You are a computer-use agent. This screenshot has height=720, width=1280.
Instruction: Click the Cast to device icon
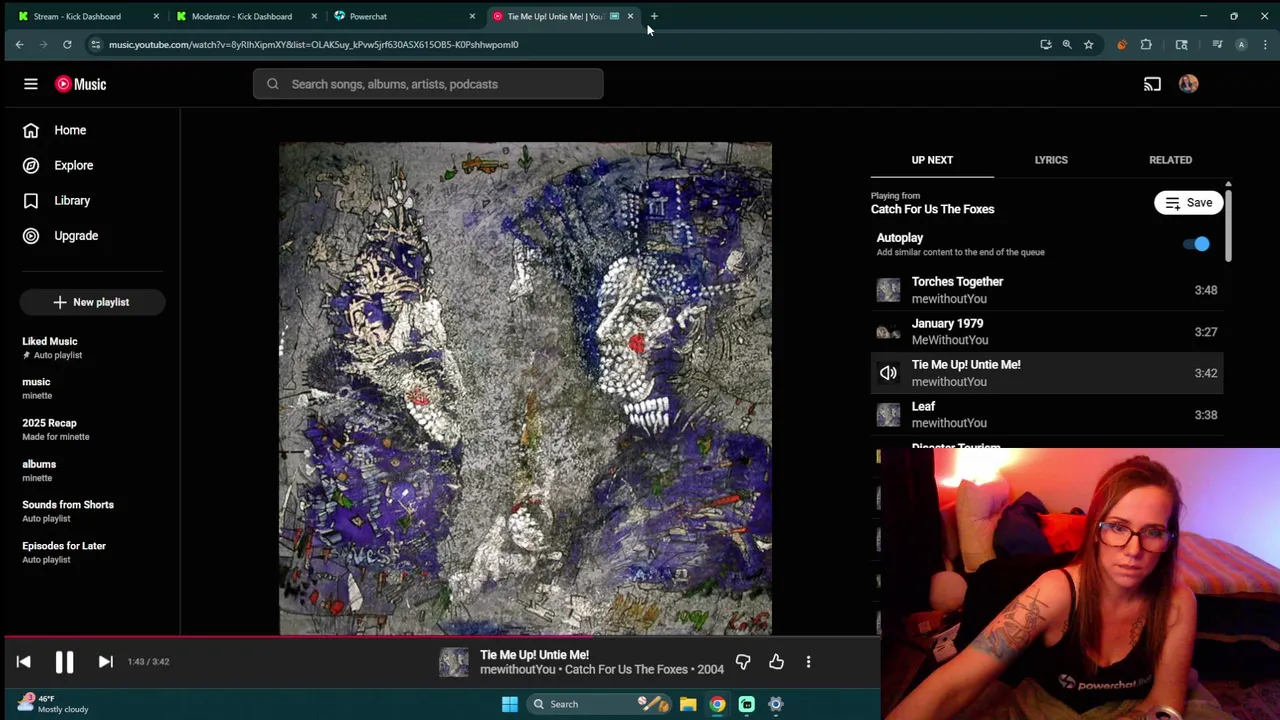point(1152,84)
